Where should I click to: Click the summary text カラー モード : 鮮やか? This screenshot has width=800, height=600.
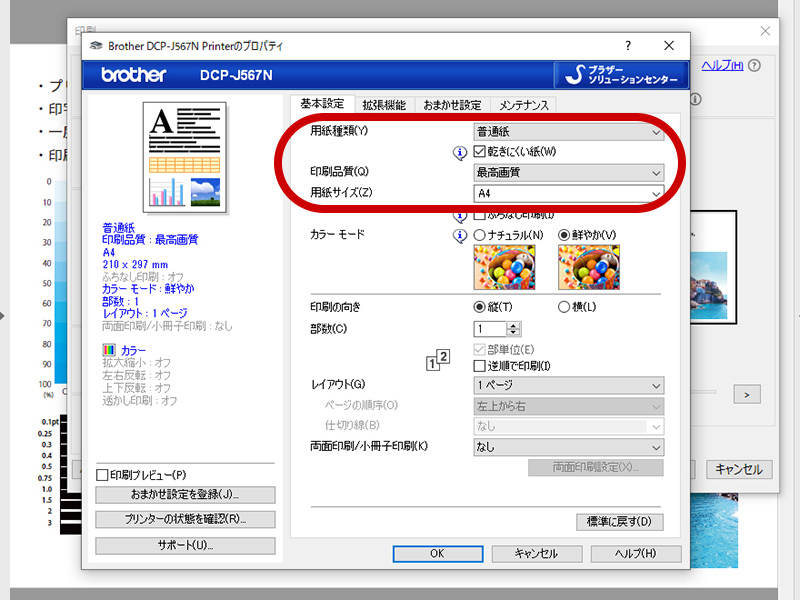tap(148, 289)
